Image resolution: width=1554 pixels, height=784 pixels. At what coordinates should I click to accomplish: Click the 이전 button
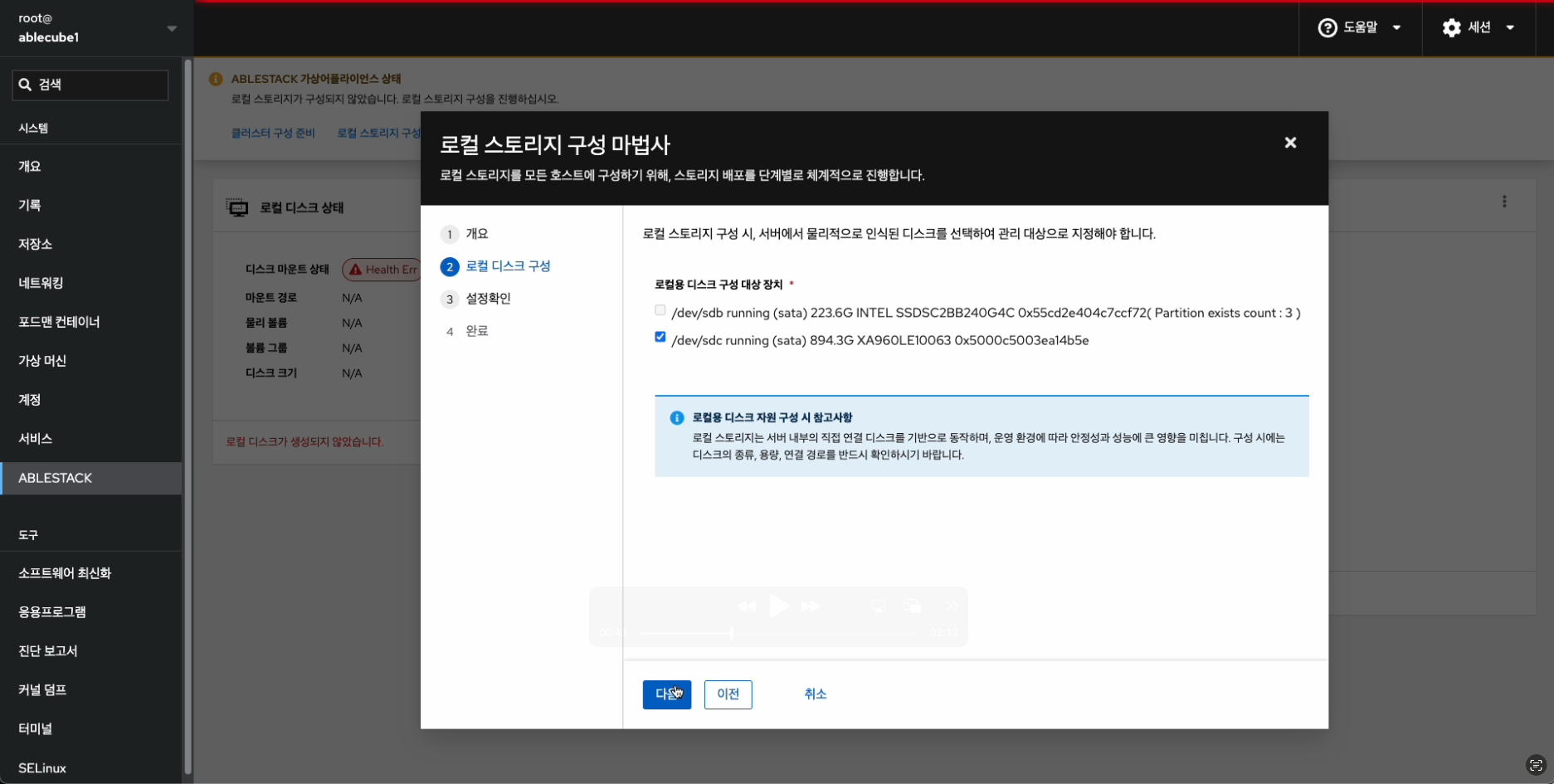pyautogui.click(x=728, y=694)
